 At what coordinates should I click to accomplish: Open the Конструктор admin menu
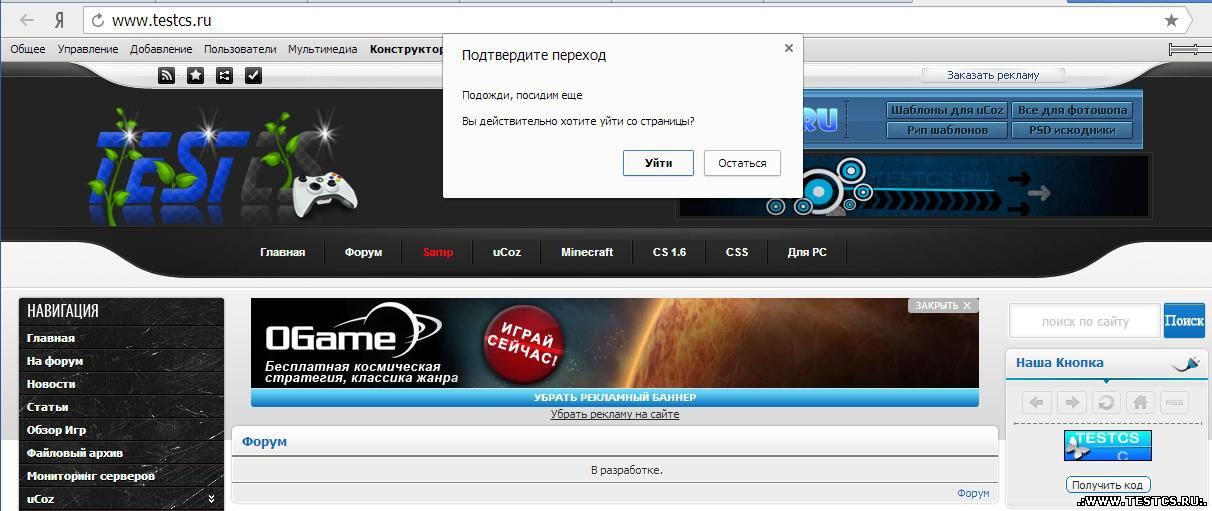tap(406, 49)
